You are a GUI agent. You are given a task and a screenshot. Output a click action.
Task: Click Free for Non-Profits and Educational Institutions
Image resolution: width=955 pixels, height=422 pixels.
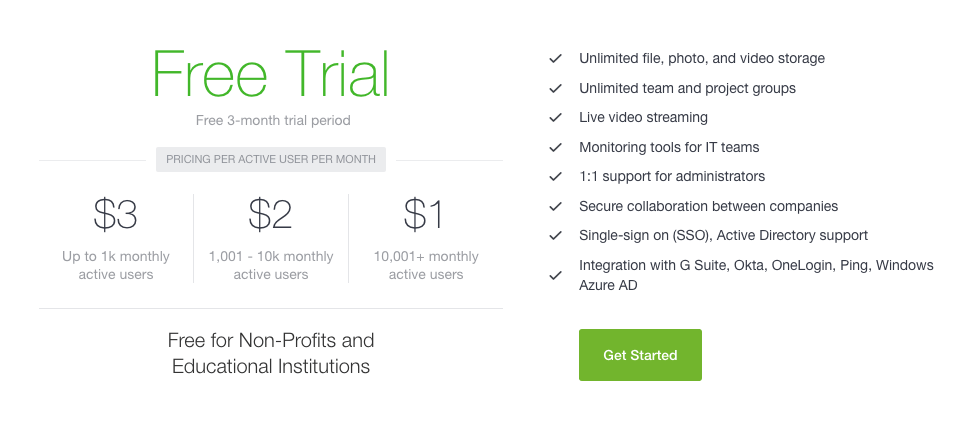coord(271,353)
